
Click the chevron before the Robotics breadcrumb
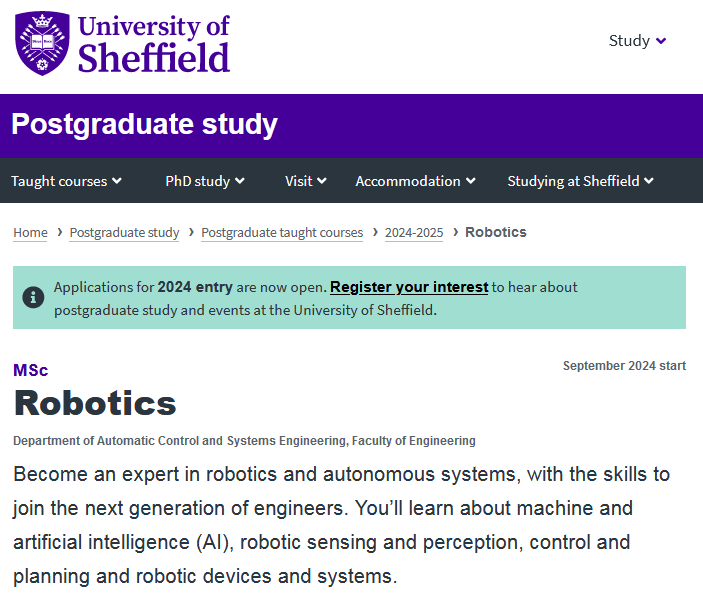click(455, 232)
